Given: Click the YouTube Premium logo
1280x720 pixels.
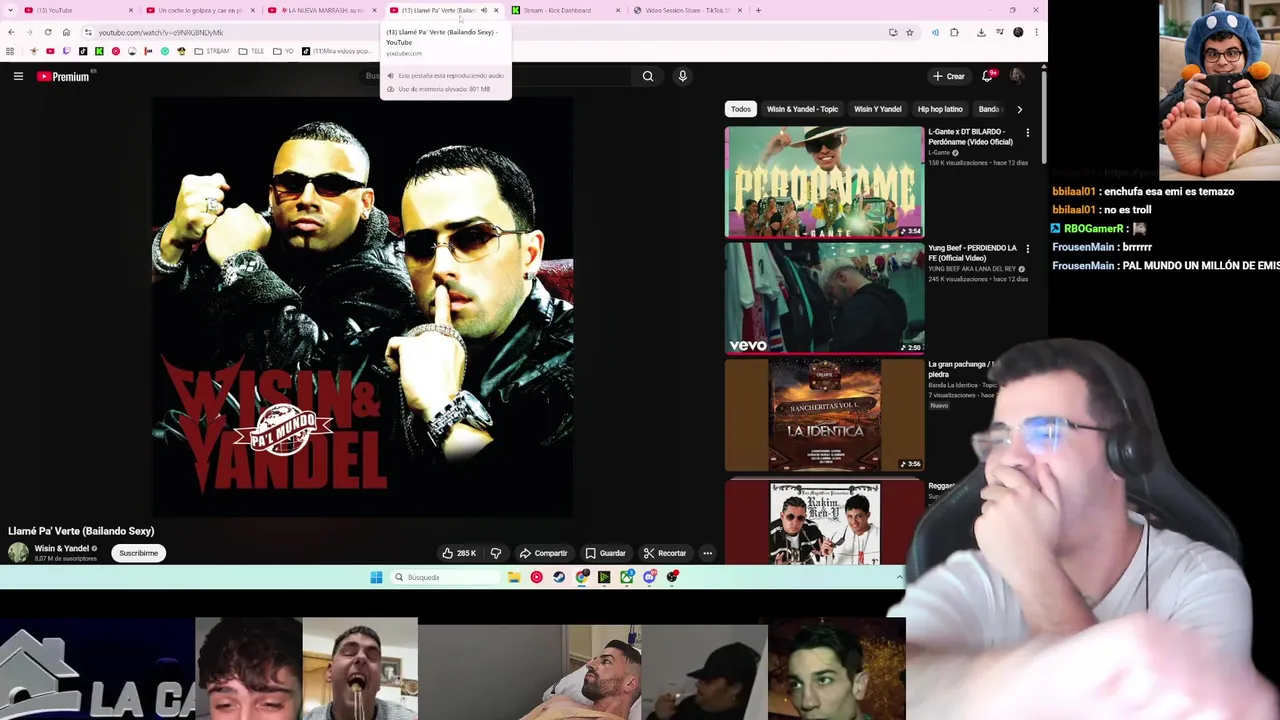Looking at the screenshot, I should (x=64, y=76).
